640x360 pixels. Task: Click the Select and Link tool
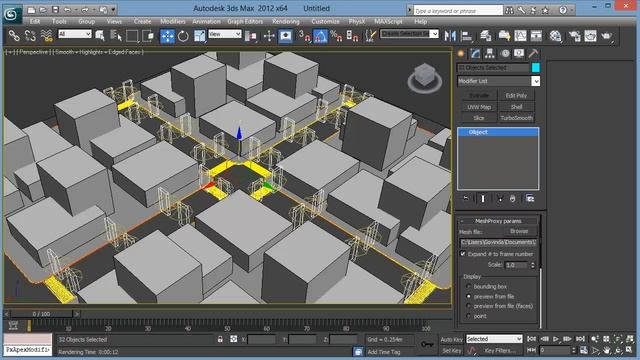point(14,36)
